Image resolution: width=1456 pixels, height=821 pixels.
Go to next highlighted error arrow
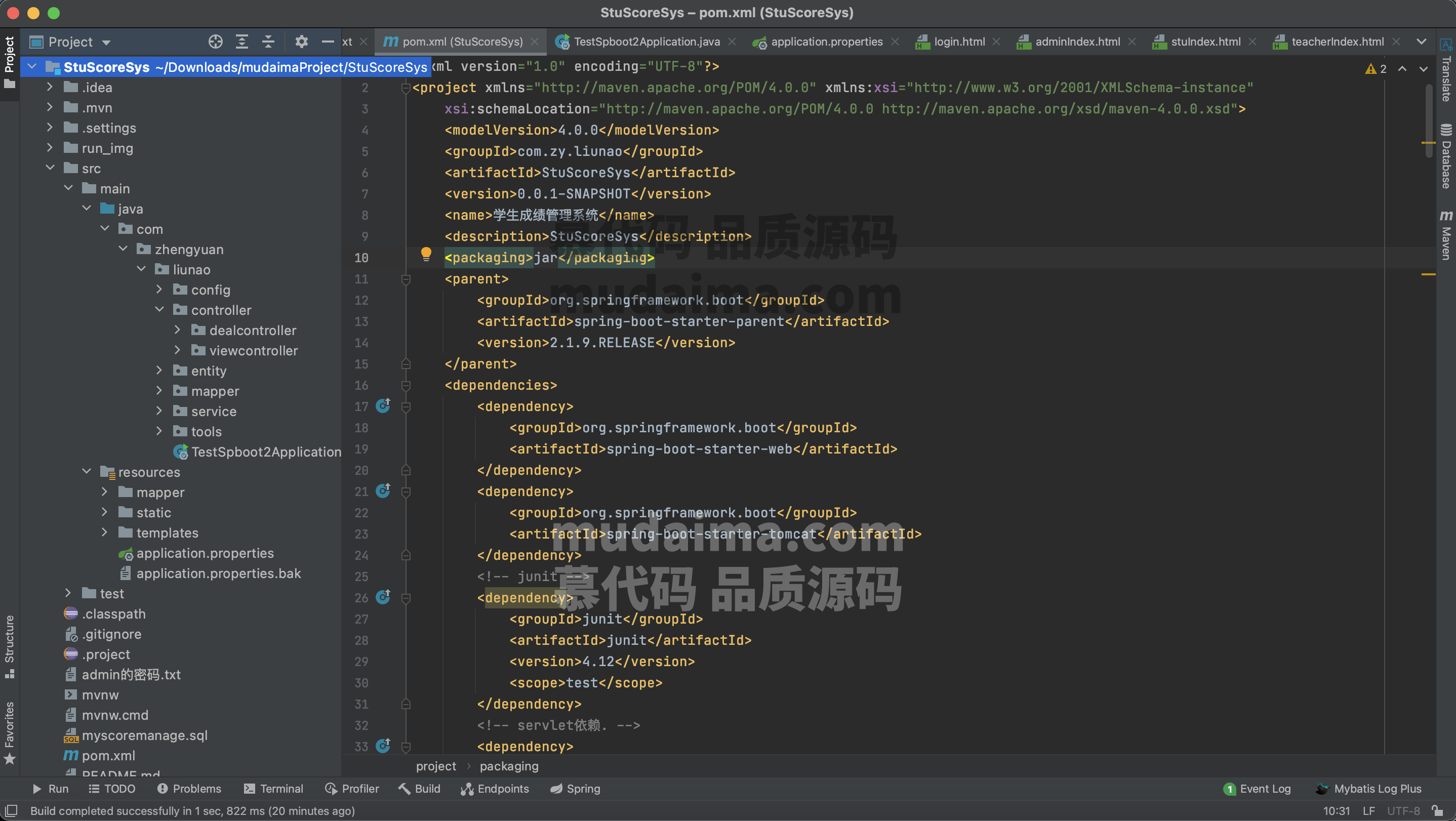(1423, 69)
